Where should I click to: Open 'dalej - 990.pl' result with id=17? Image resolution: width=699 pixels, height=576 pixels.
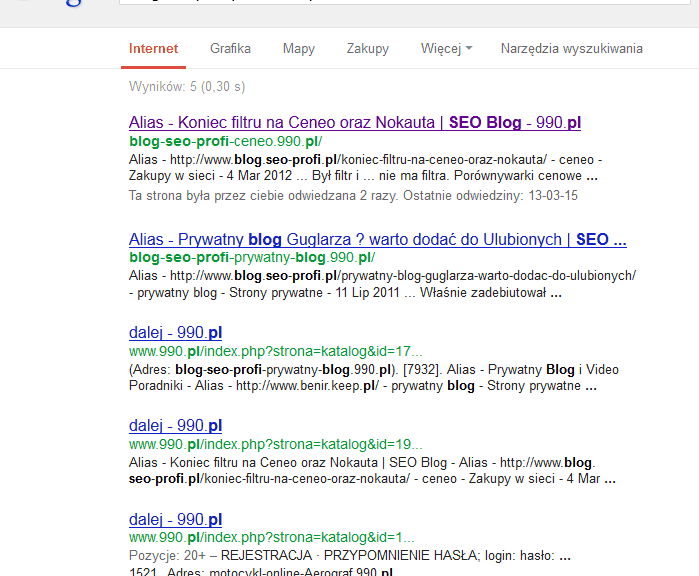pos(175,333)
